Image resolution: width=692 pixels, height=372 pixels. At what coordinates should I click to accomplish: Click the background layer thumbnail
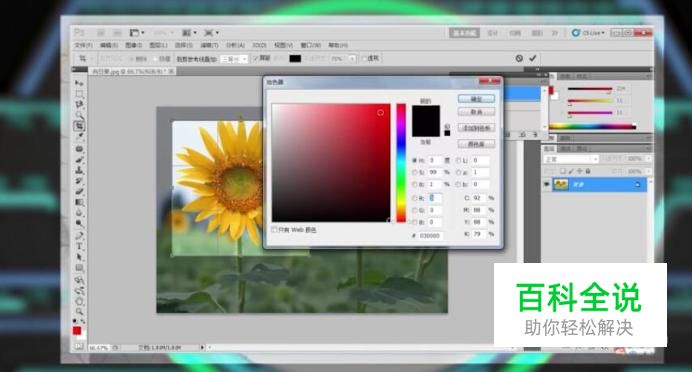tap(560, 184)
